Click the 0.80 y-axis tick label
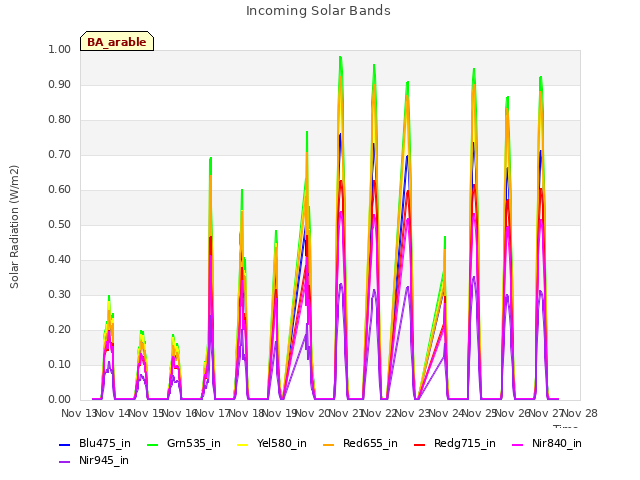The width and height of the screenshot is (640, 480). click(x=60, y=120)
